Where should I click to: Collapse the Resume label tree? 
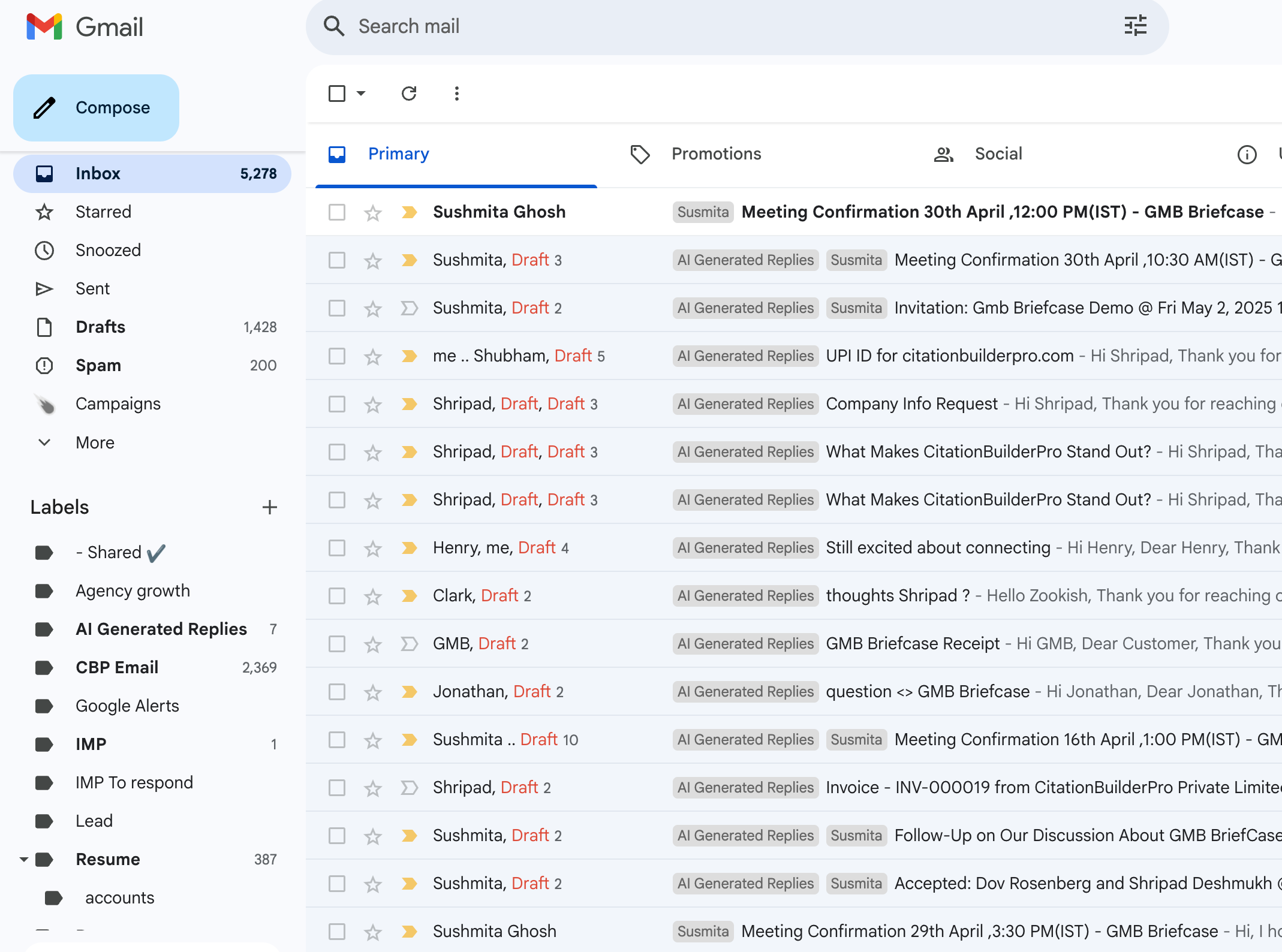(24, 860)
